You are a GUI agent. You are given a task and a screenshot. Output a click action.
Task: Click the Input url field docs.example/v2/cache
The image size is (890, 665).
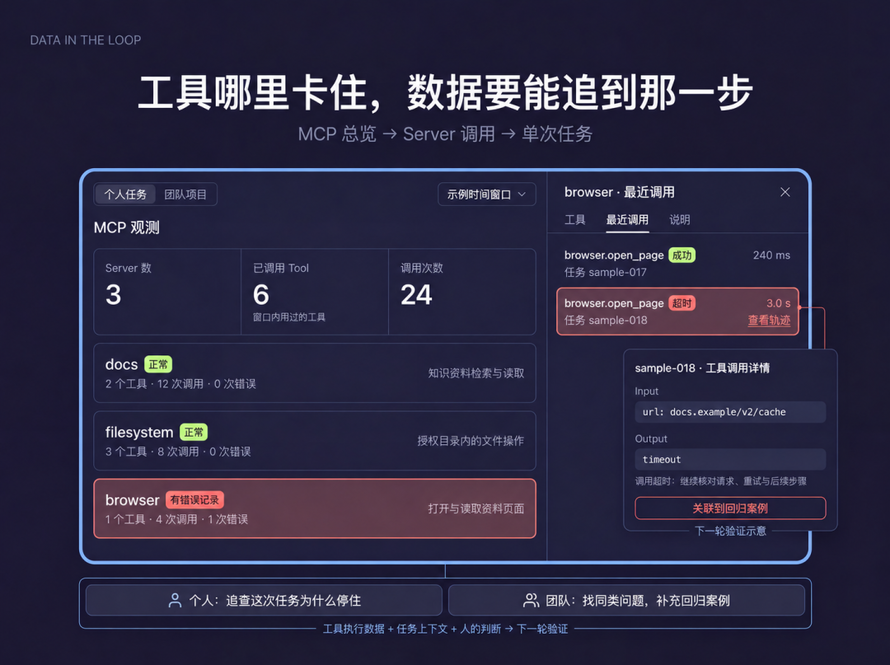tap(730, 412)
